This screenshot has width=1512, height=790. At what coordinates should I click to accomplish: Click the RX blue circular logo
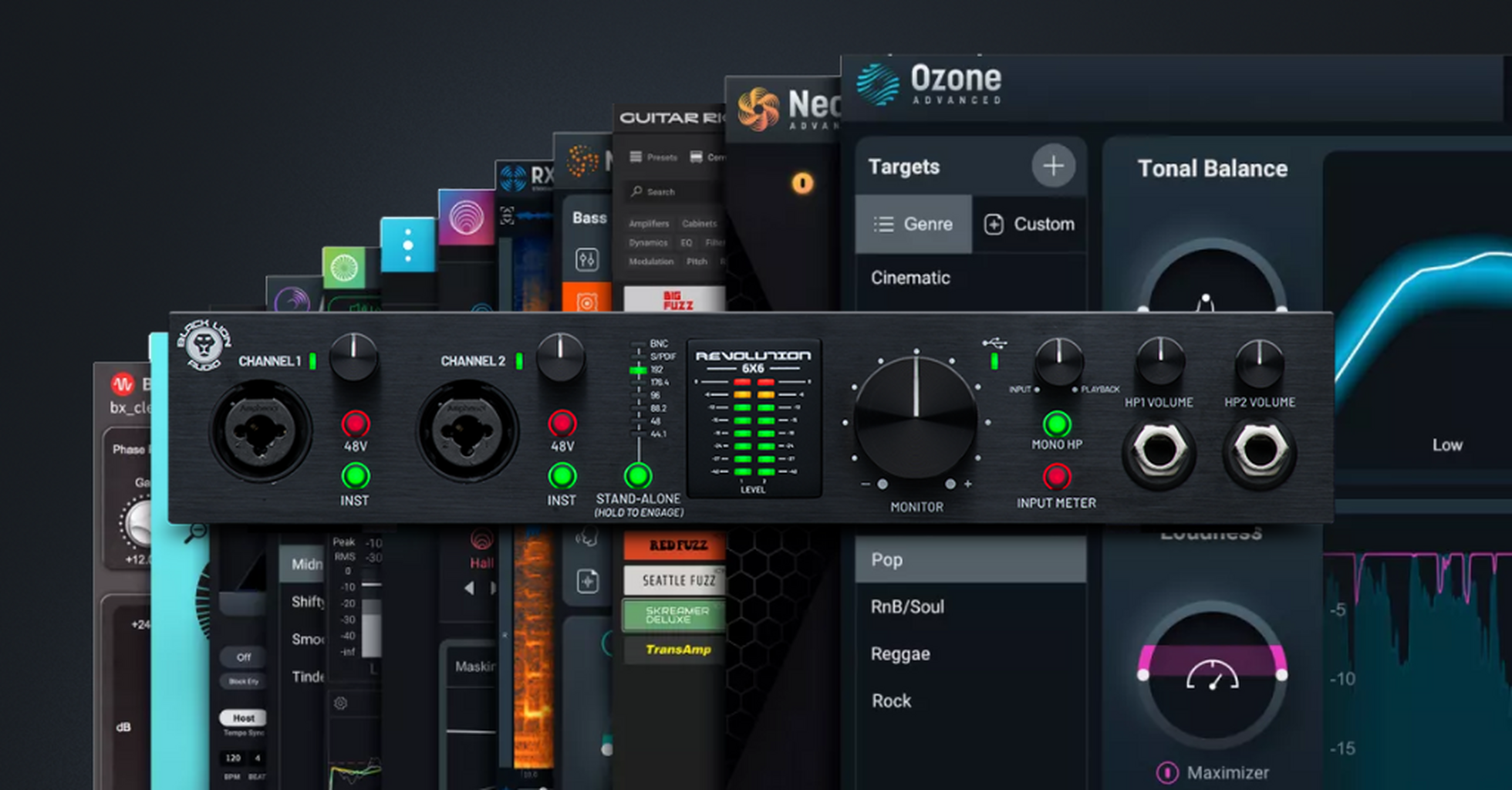pyautogui.click(x=513, y=179)
